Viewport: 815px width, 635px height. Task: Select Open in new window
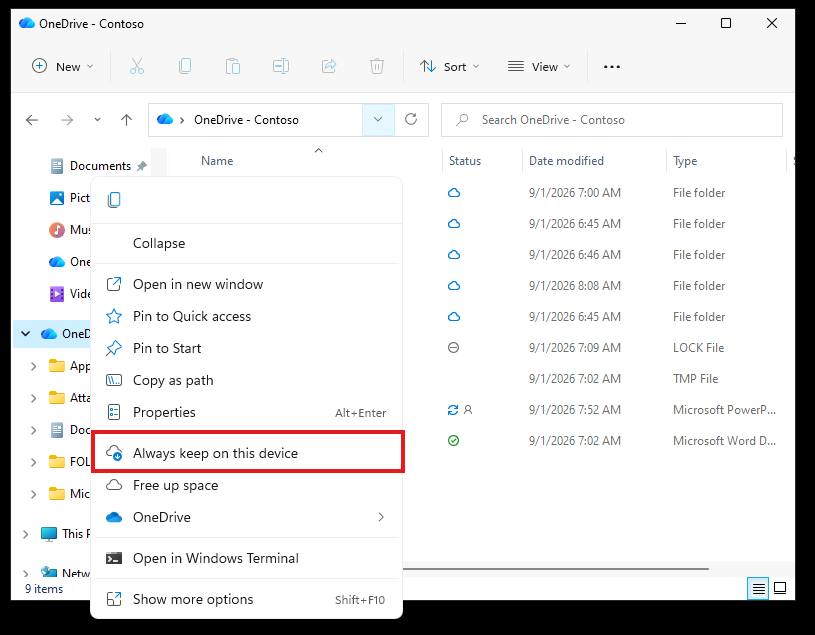pyautogui.click(x=247, y=284)
